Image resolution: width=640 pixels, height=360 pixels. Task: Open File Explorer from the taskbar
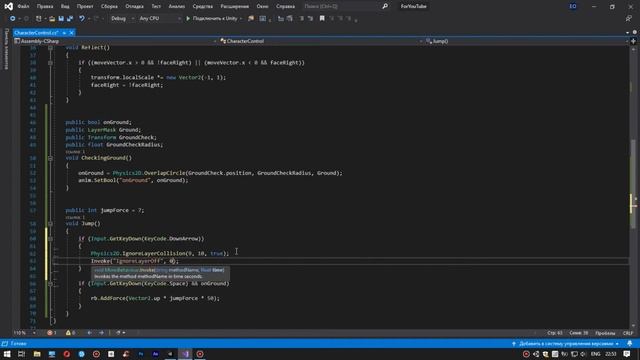[37, 354]
